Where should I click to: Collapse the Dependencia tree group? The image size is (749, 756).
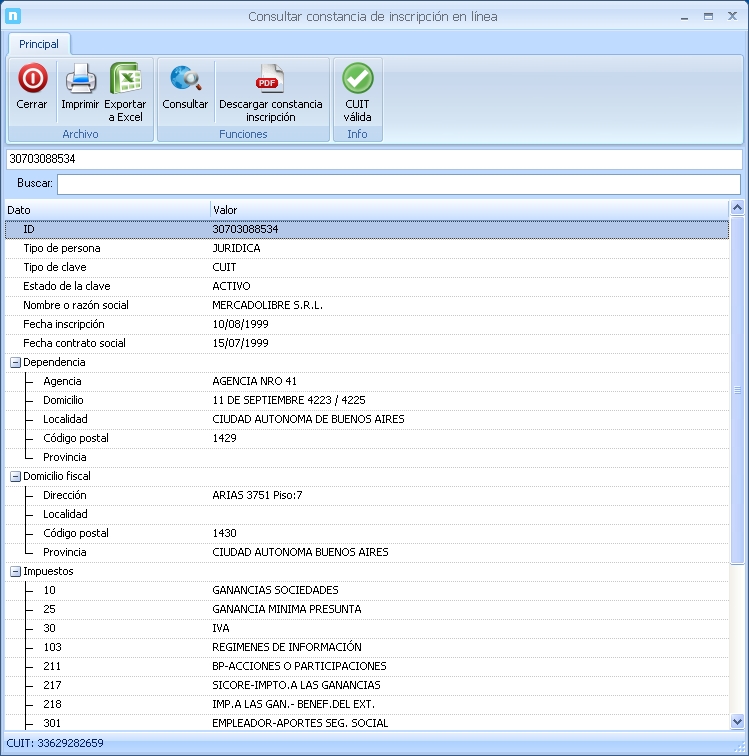coord(15,362)
